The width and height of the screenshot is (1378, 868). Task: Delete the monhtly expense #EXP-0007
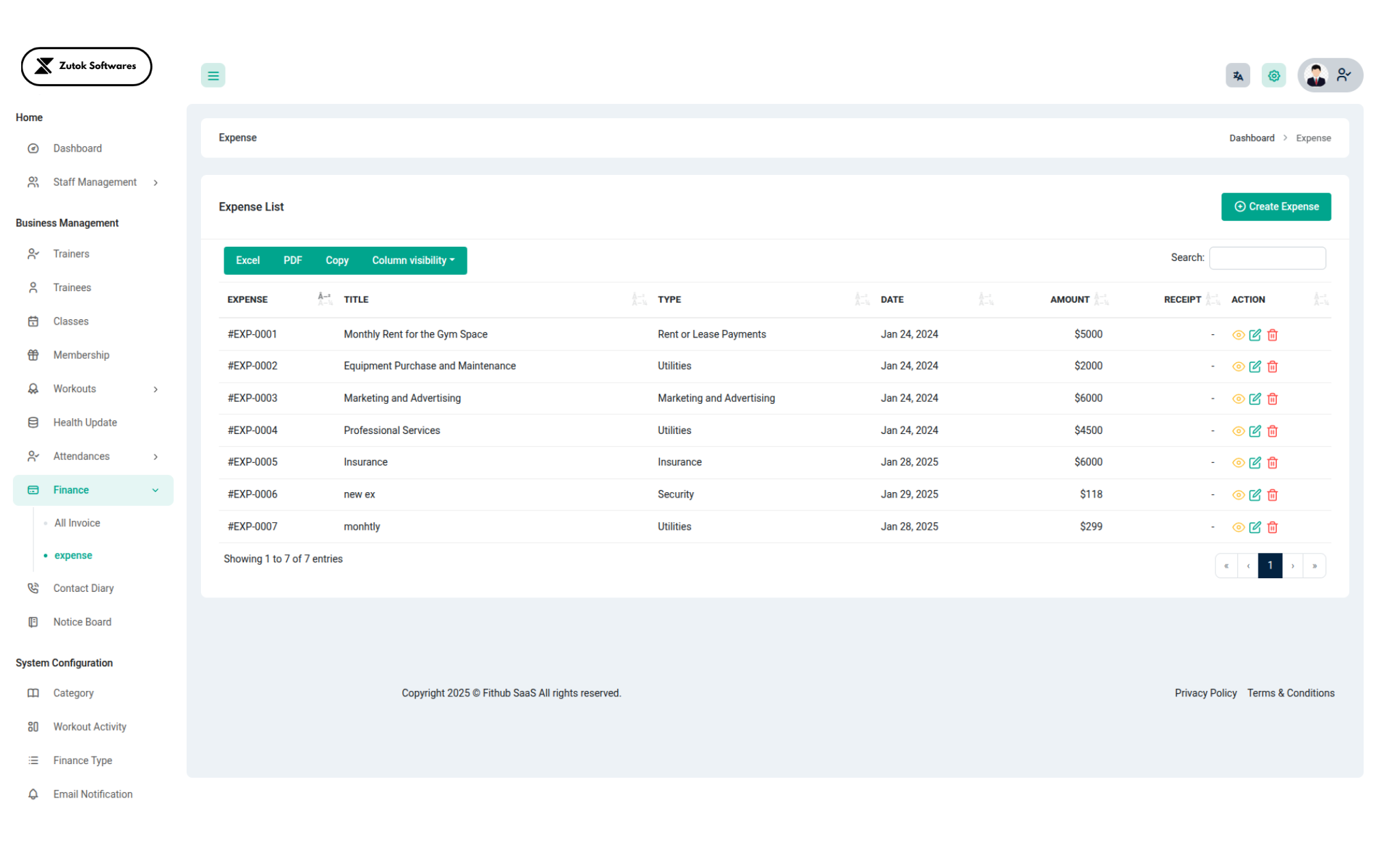click(1272, 527)
